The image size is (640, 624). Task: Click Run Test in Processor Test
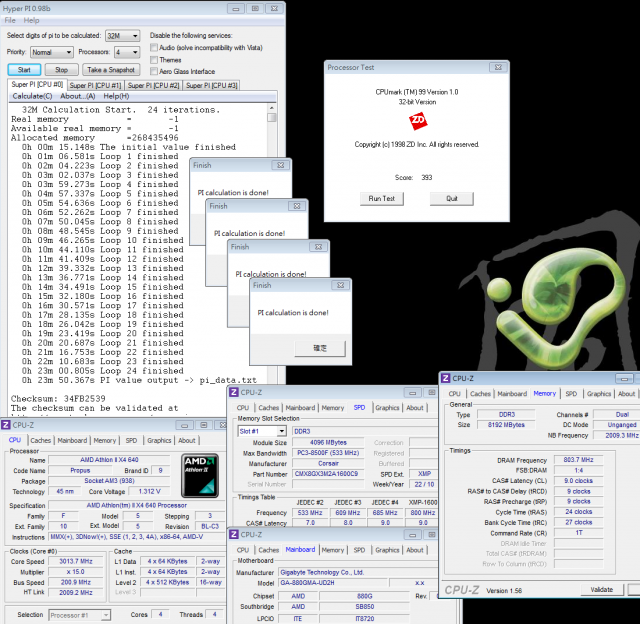coord(382,199)
